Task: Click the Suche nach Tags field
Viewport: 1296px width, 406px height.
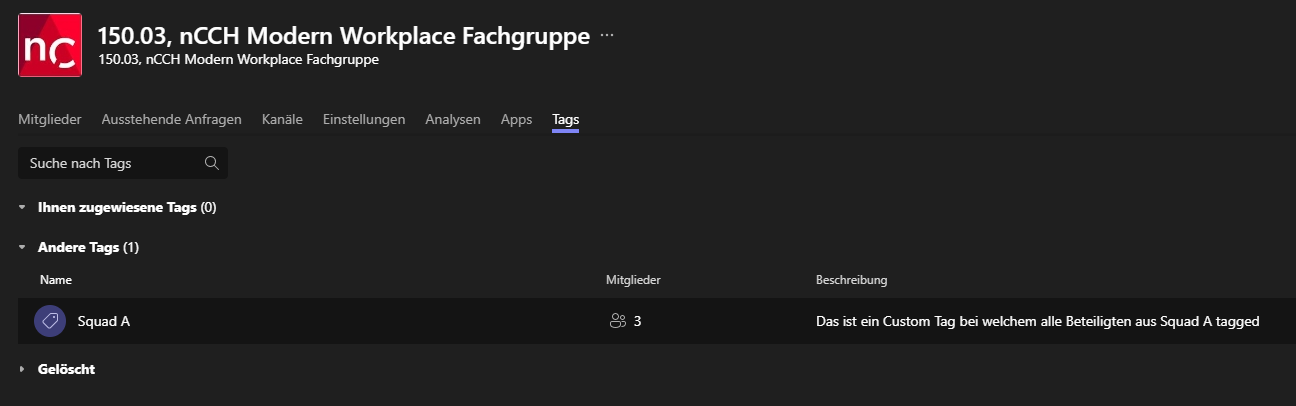Action: [110, 163]
